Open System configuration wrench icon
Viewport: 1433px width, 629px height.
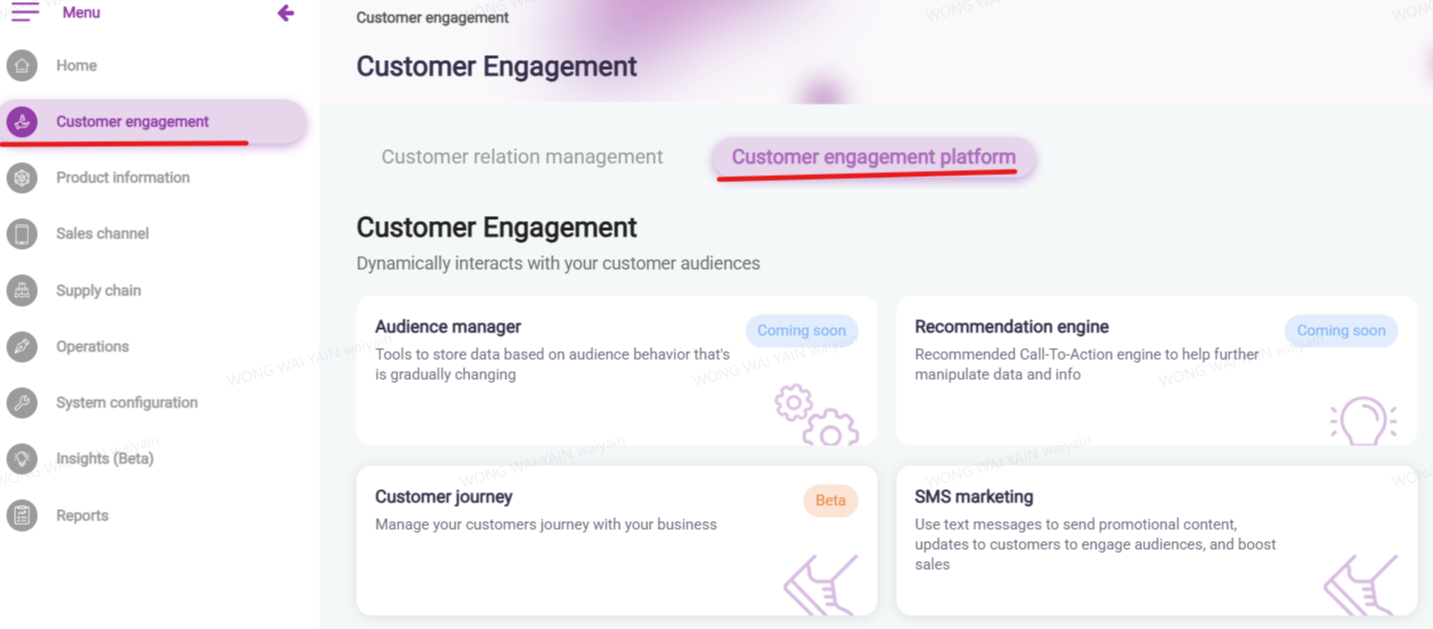pyautogui.click(x=22, y=403)
